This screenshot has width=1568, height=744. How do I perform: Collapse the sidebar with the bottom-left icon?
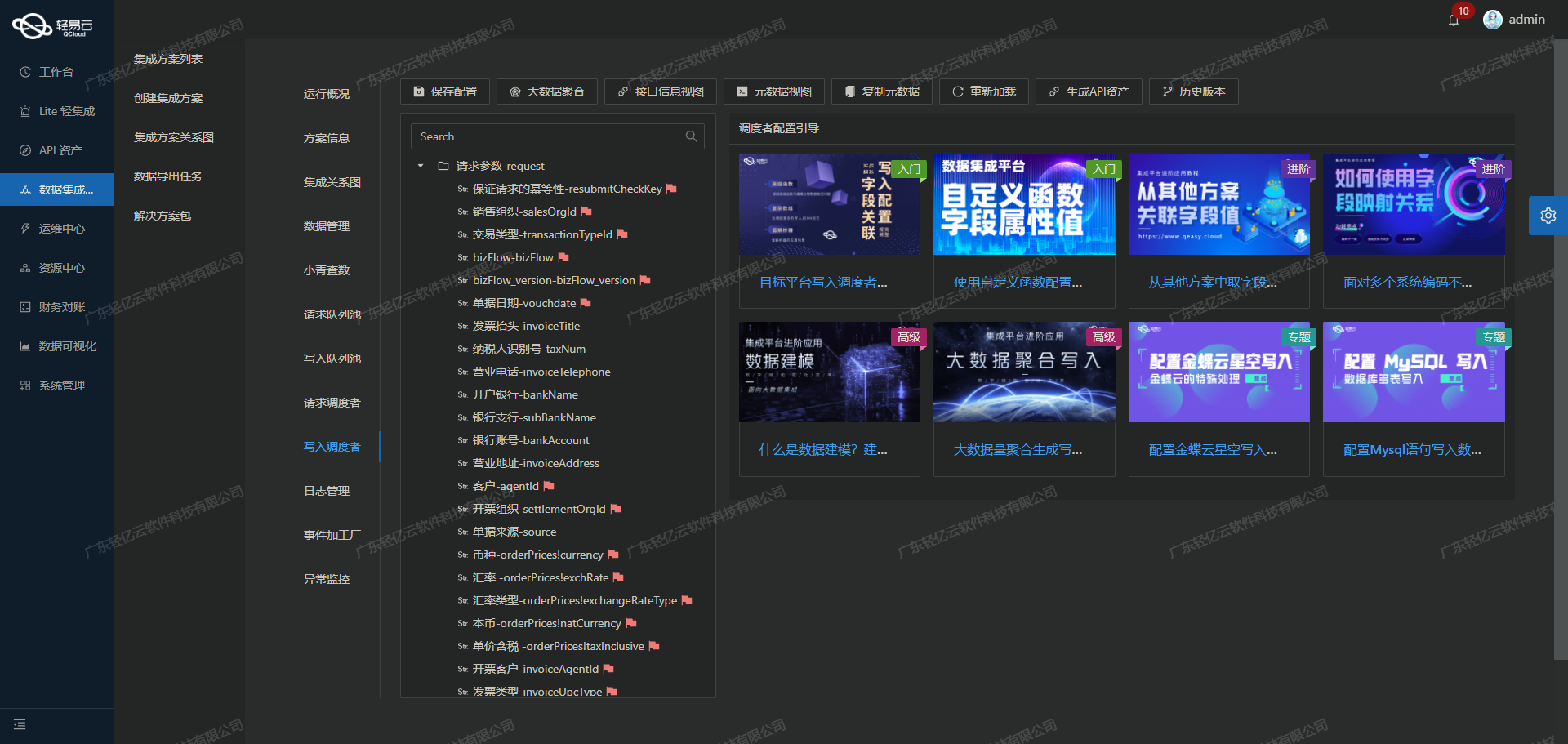[x=20, y=724]
